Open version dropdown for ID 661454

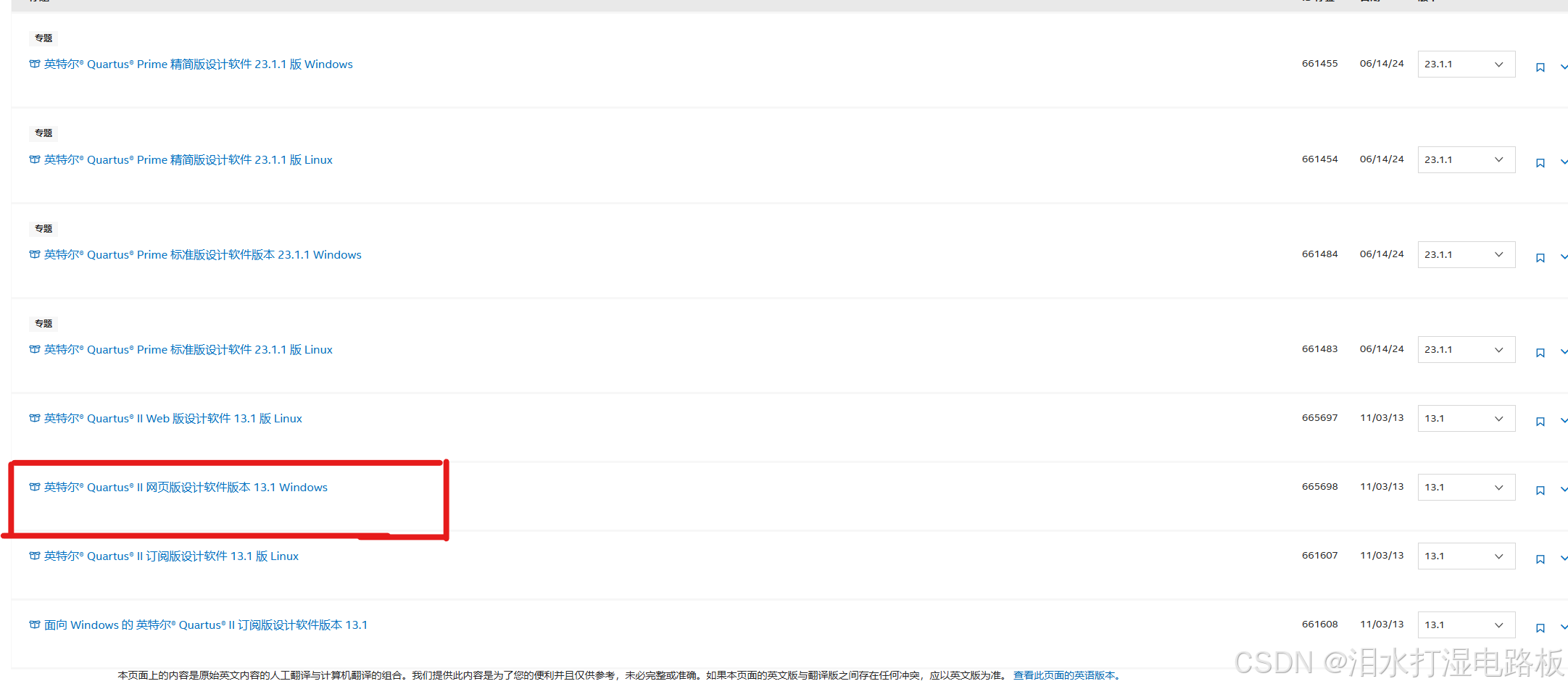1466,160
